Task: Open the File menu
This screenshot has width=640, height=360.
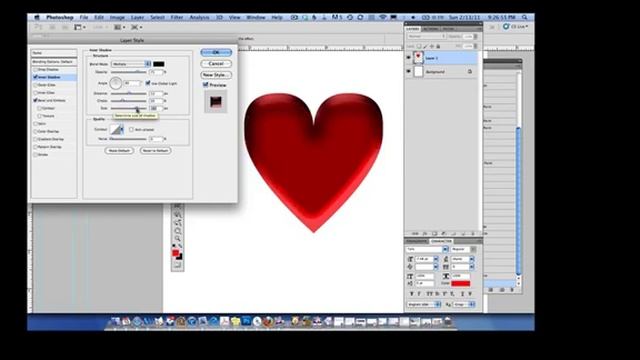Action: pyautogui.click(x=84, y=18)
